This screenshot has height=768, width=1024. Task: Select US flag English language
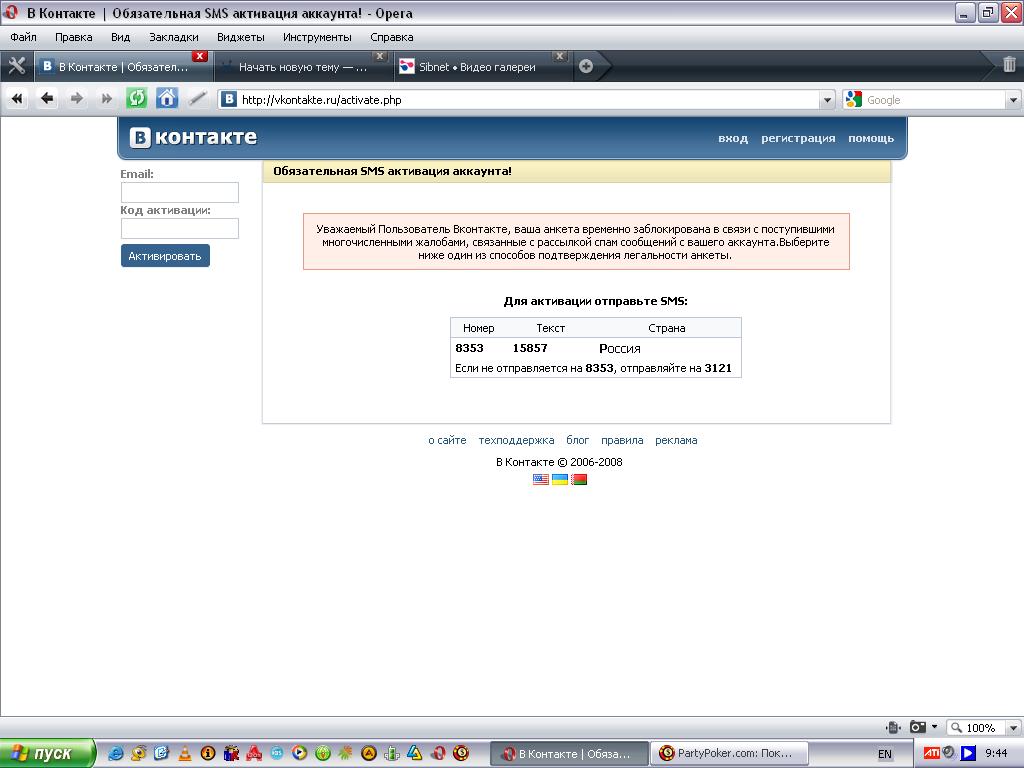[541, 479]
